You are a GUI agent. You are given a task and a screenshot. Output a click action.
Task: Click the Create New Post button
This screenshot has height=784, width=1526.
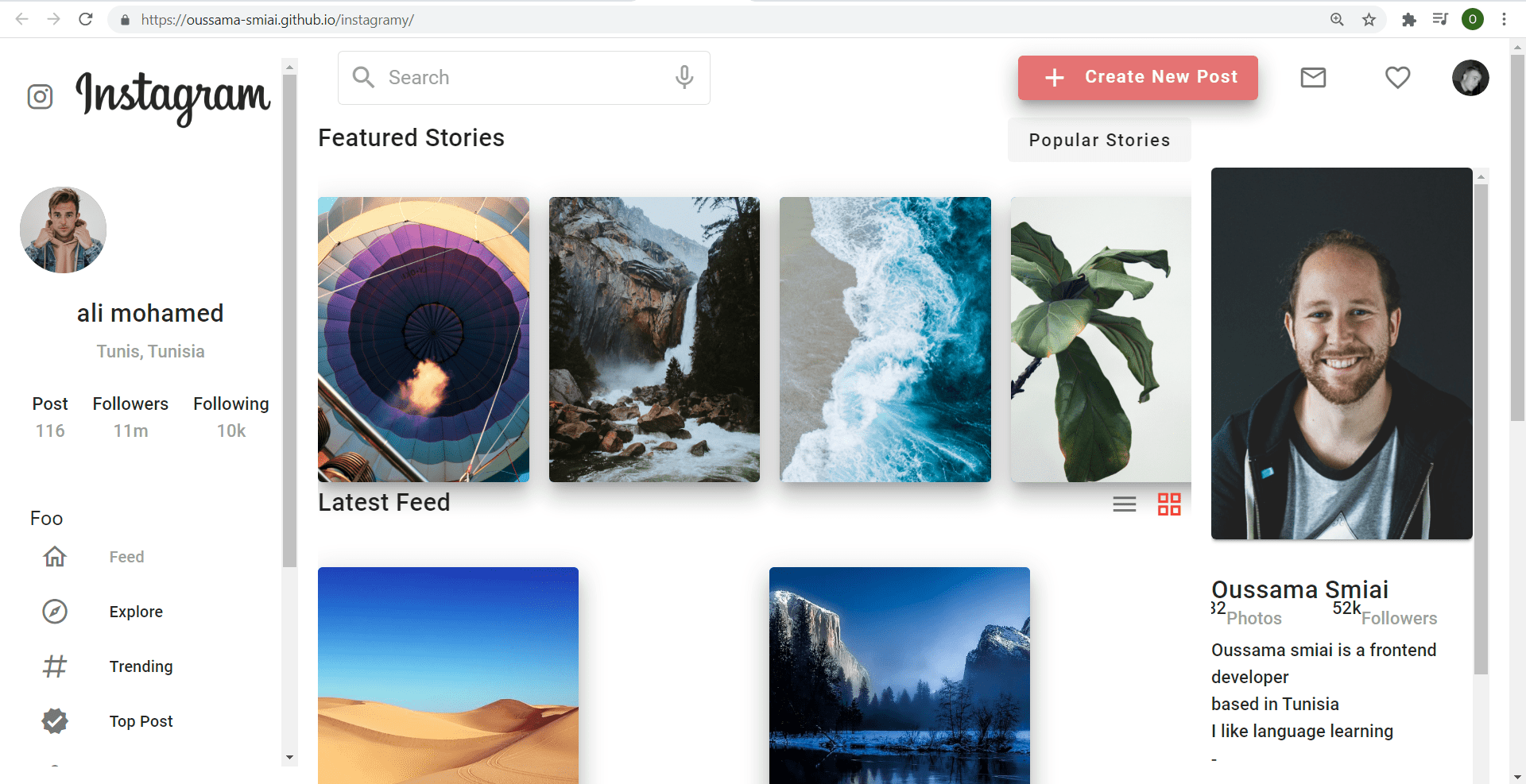pos(1137,77)
